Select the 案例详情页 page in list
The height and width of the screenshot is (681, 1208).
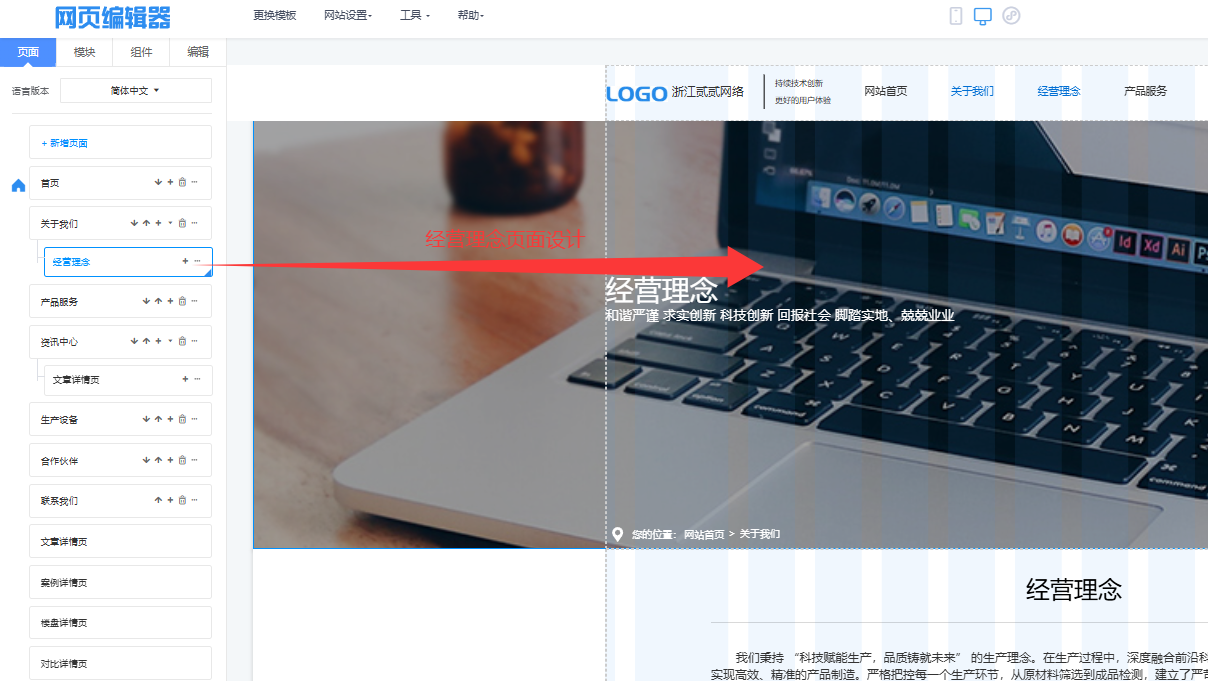(x=120, y=582)
